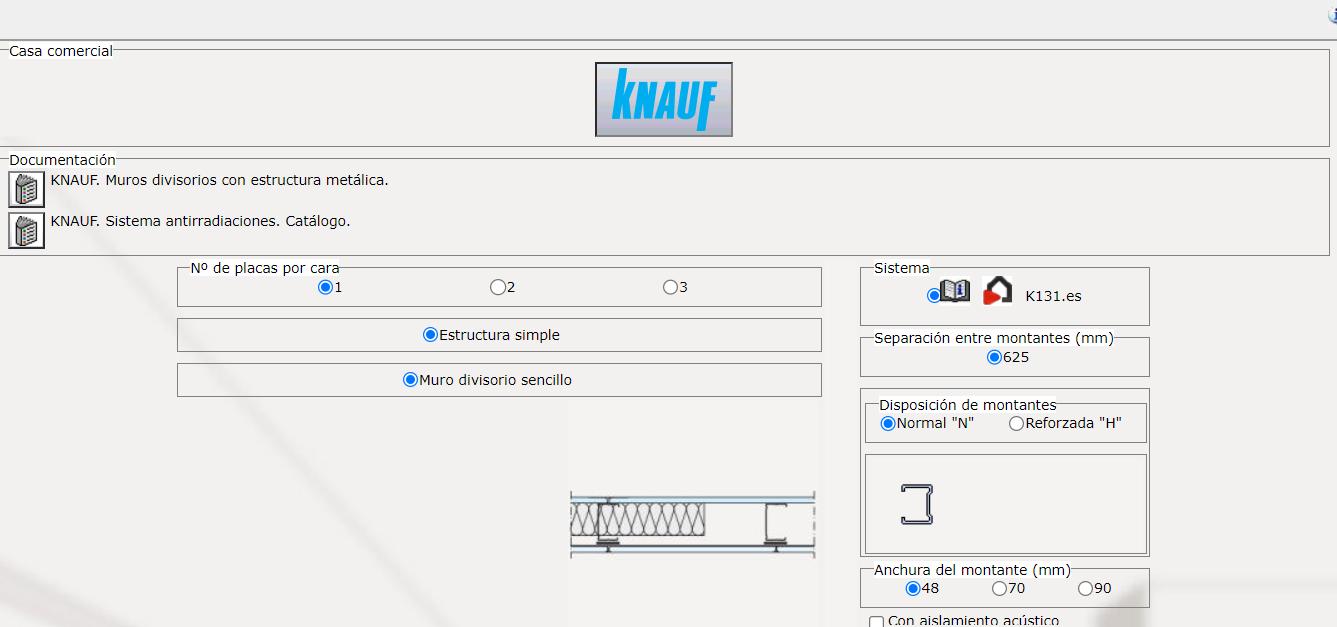Viewport: 1337px width, 627px height.
Task: Set stud width to 48 mm
Action: pyautogui.click(x=912, y=588)
